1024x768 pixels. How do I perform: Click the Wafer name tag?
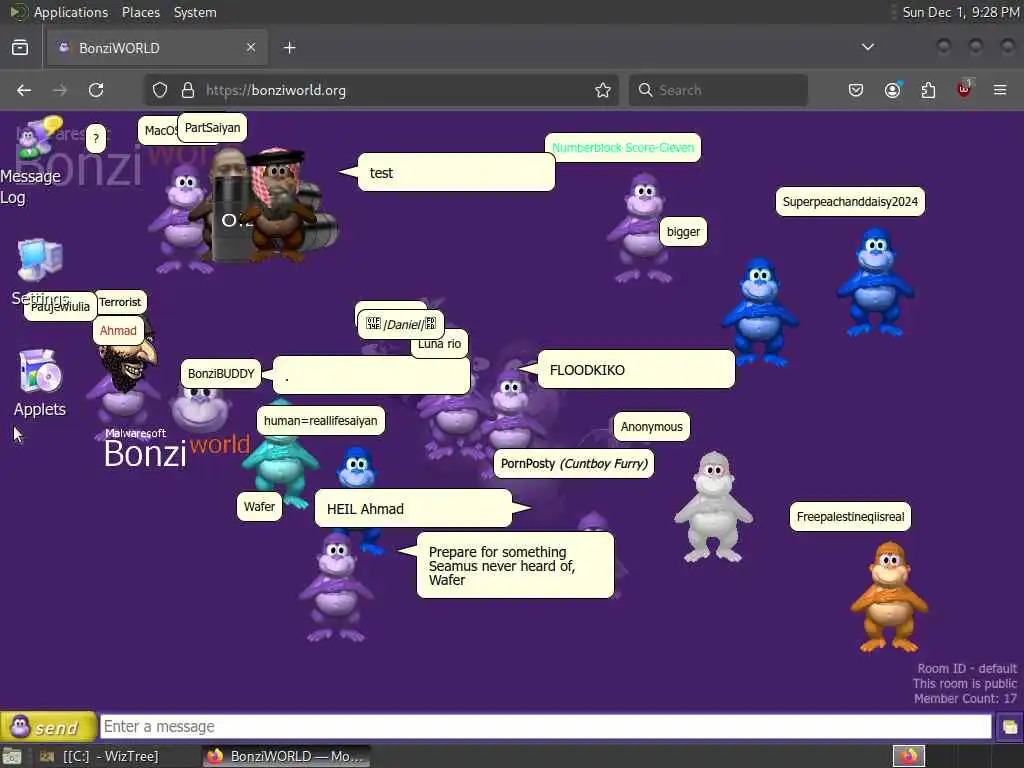pyautogui.click(x=259, y=506)
